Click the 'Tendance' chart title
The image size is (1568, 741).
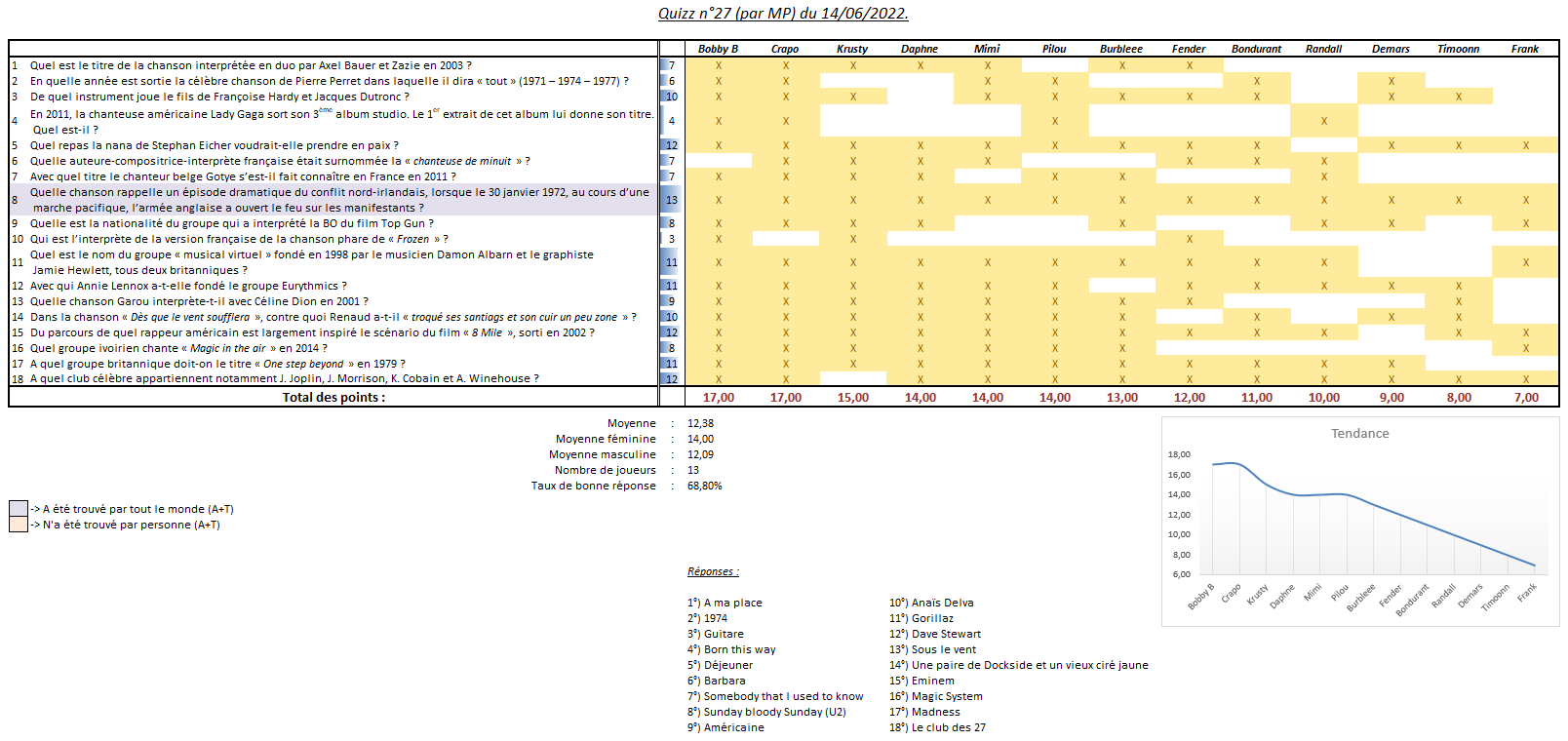pos(1360,434)
